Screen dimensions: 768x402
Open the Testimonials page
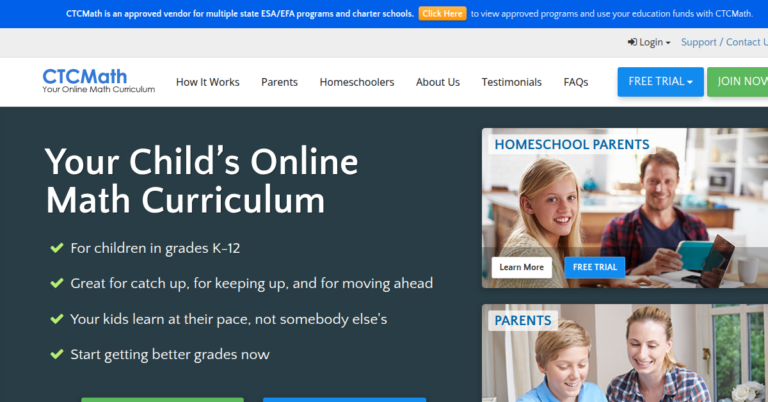(x=511, y=82)
